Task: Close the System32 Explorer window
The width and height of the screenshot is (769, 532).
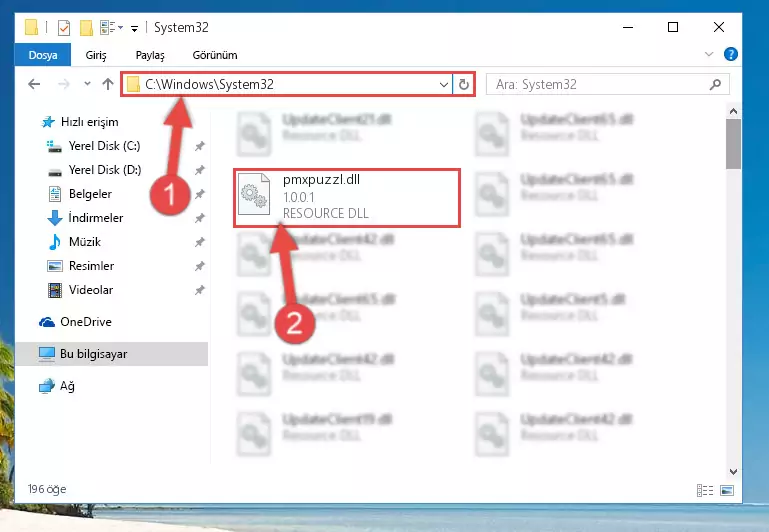Action: tap(718, 27)
